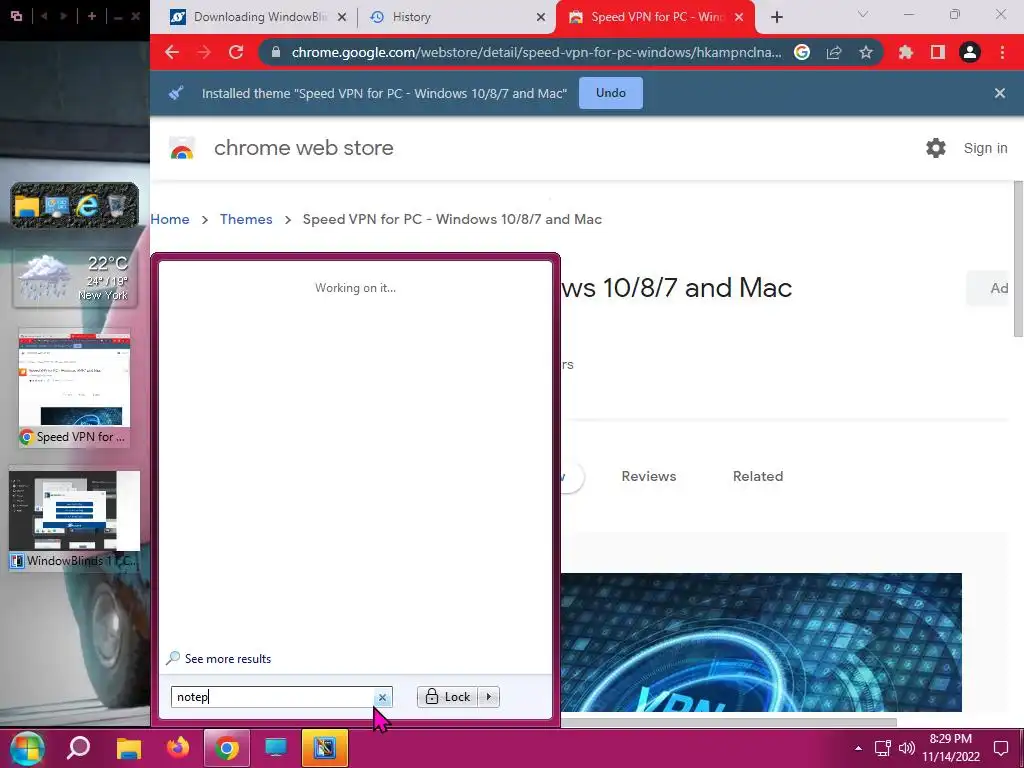Viewport: 1024px width, 768px height.
Task: Open the Related tab
Action: (x=758, y=476)
